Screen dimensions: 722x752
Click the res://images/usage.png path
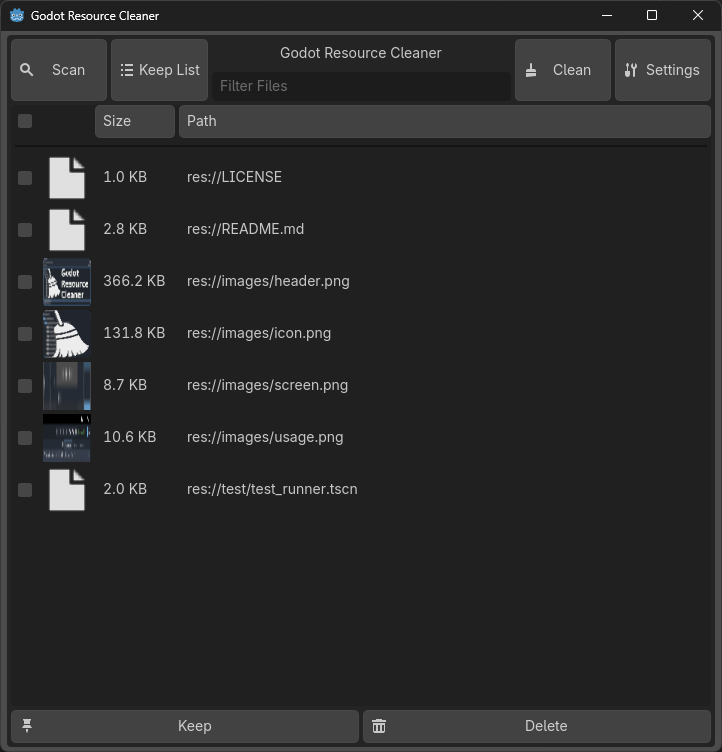tap(265, 437)
